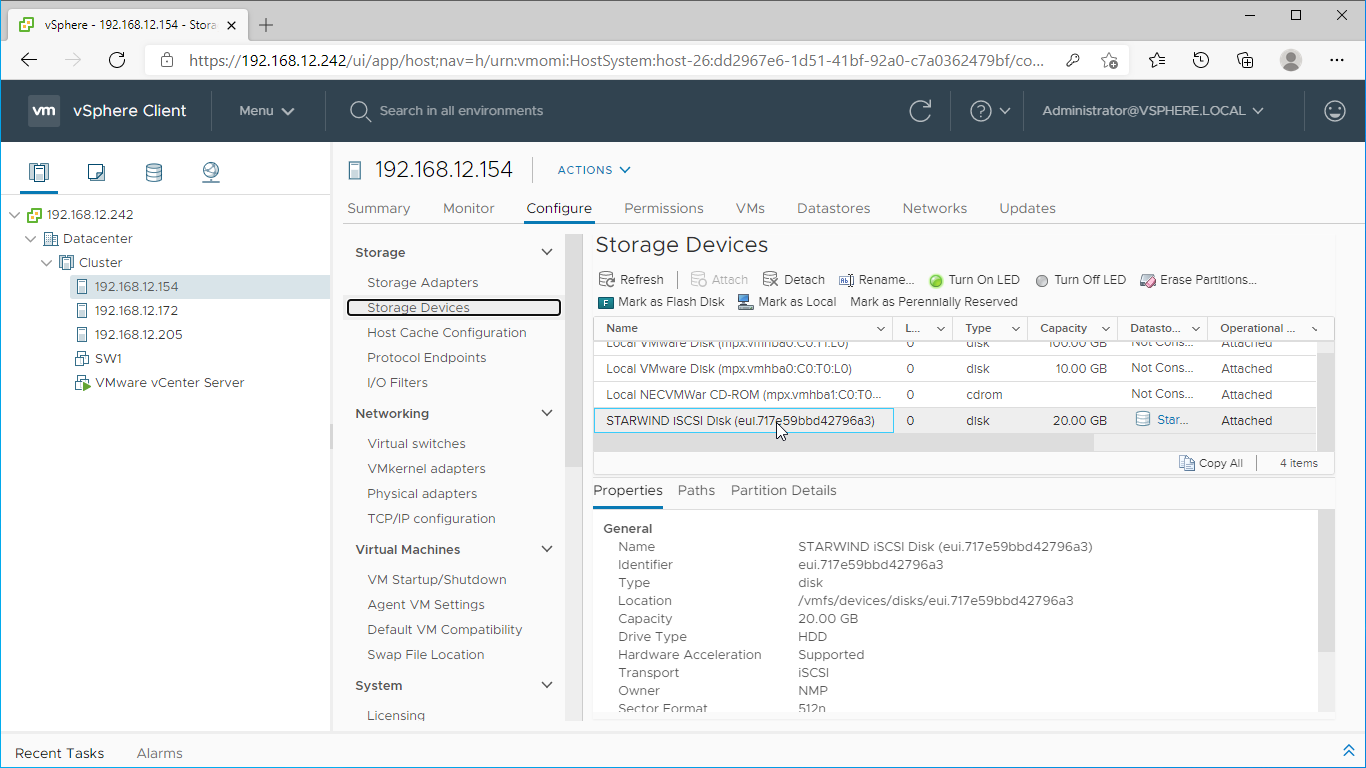The image size is (1366, 768).
Task: Open VMkernel adapters settings
Action: click(x=426, y=469)
